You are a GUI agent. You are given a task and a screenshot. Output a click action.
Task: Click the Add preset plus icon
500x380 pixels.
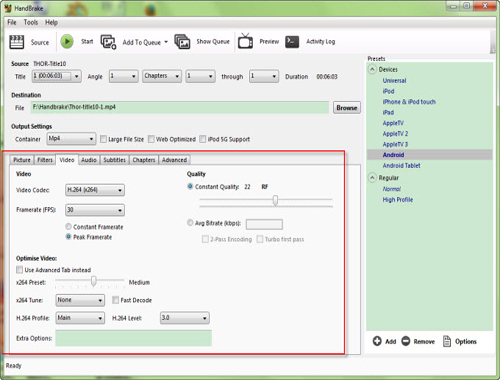tap(377, 341)
